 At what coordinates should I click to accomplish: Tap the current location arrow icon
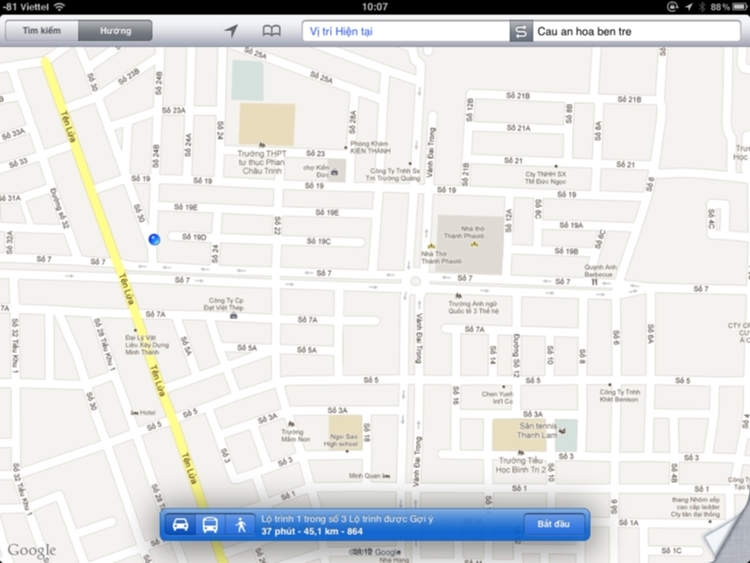[231, 31]
